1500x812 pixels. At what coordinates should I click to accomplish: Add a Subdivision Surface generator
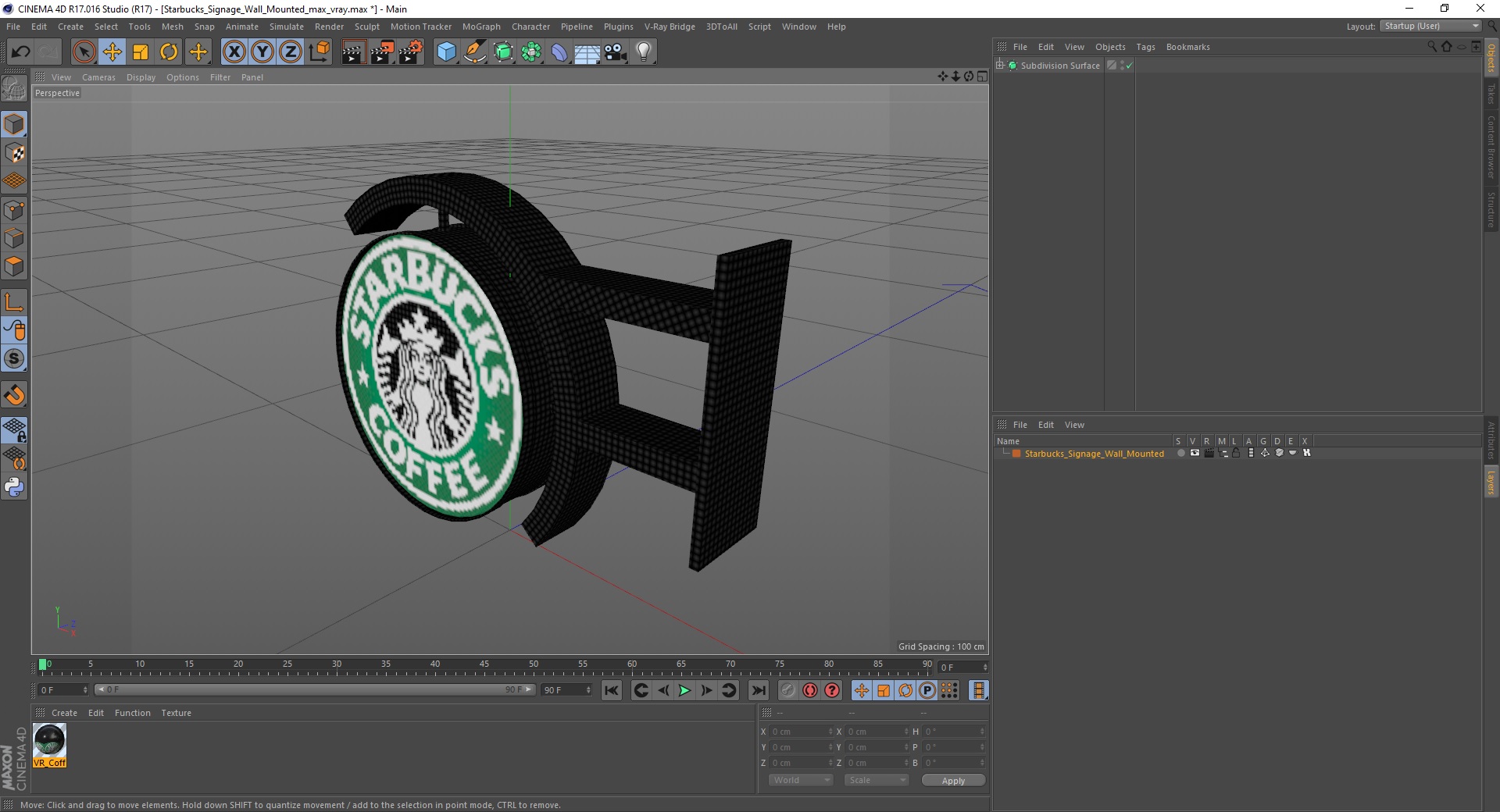[503, 52]
